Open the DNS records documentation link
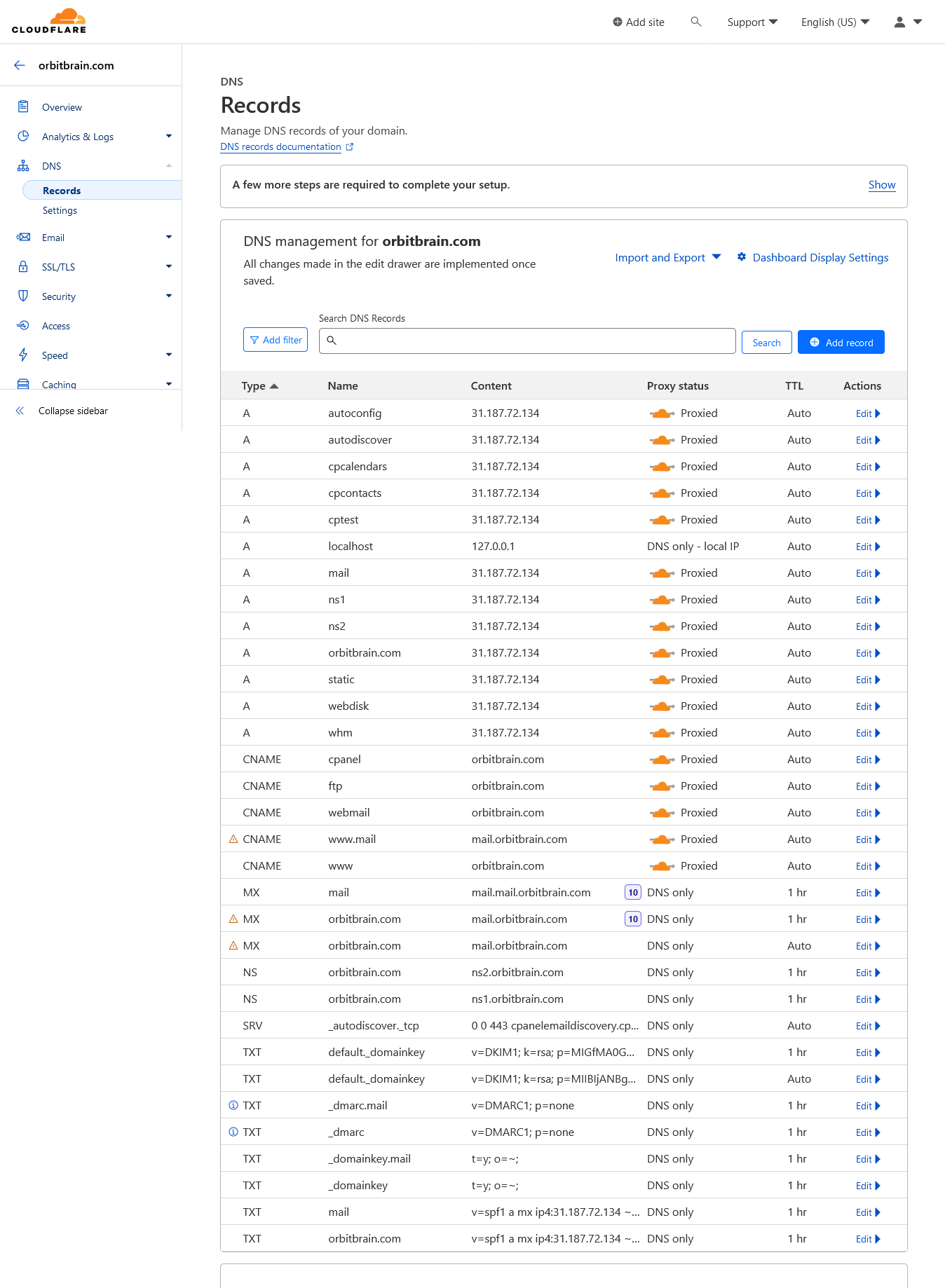This screenshot has height=1288, width=945. (280, 146)
